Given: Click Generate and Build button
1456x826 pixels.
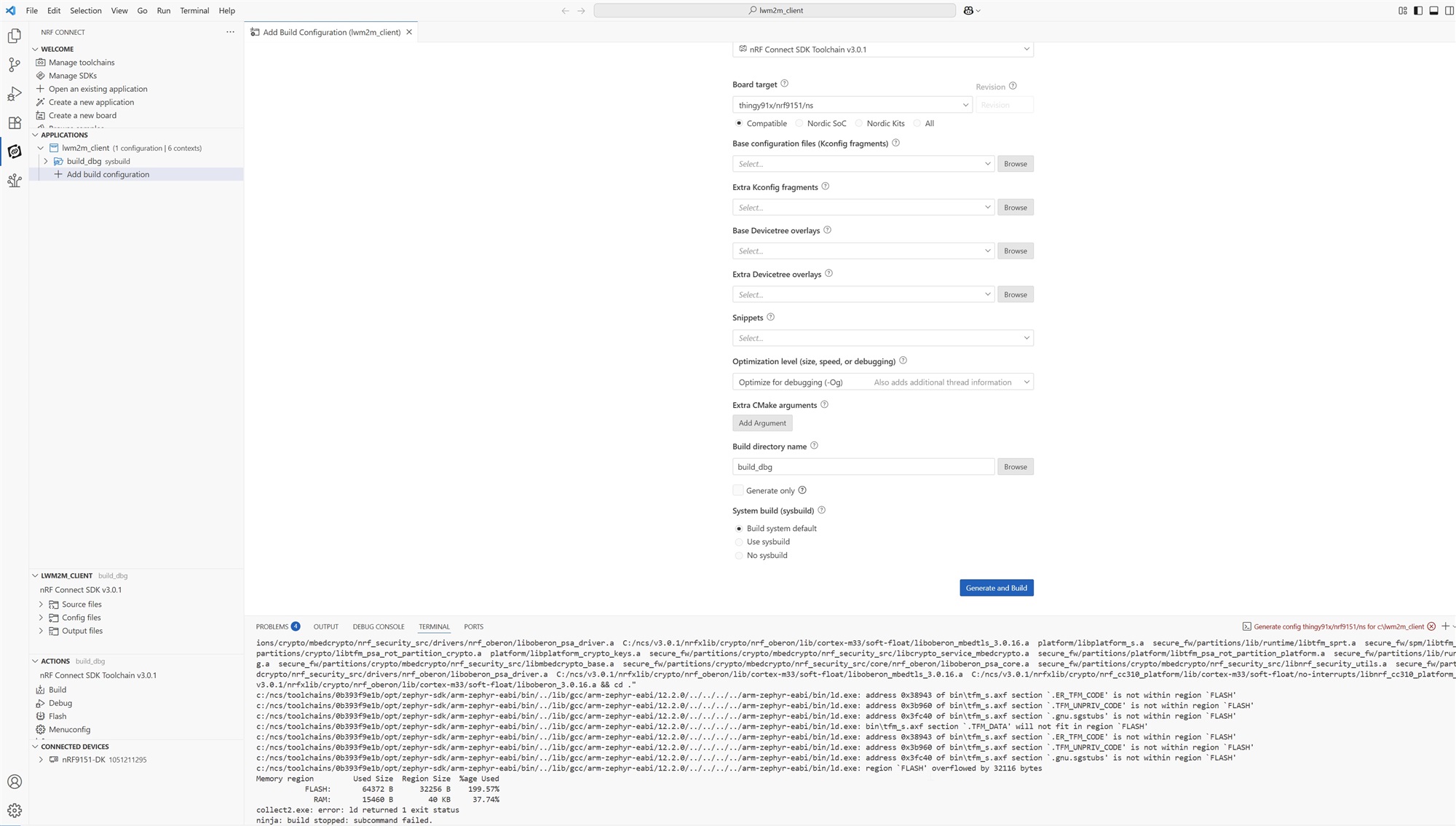Looking at the screenshot, I should click(996, 588).
